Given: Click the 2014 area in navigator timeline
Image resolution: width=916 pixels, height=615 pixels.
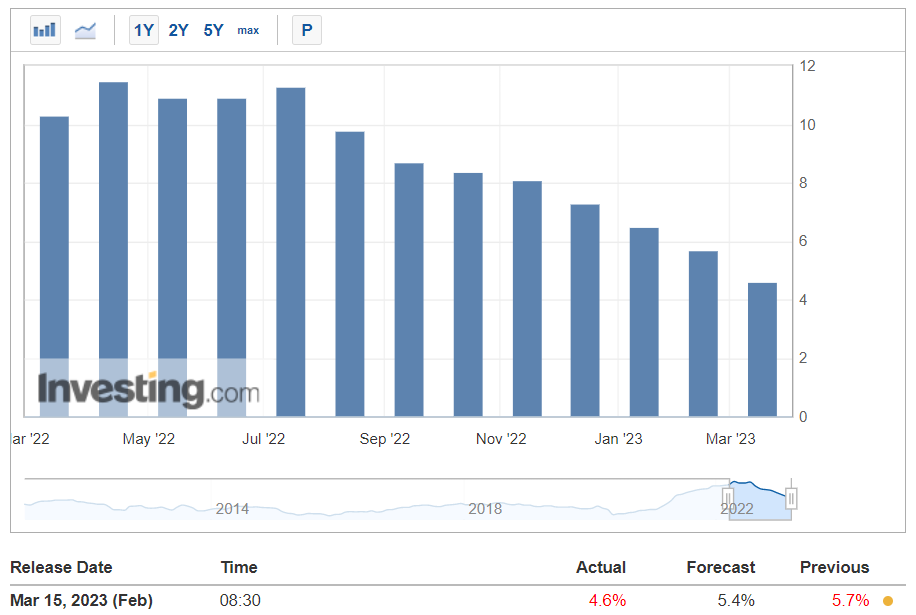Looking at the screenshot, I should point(232,509).
